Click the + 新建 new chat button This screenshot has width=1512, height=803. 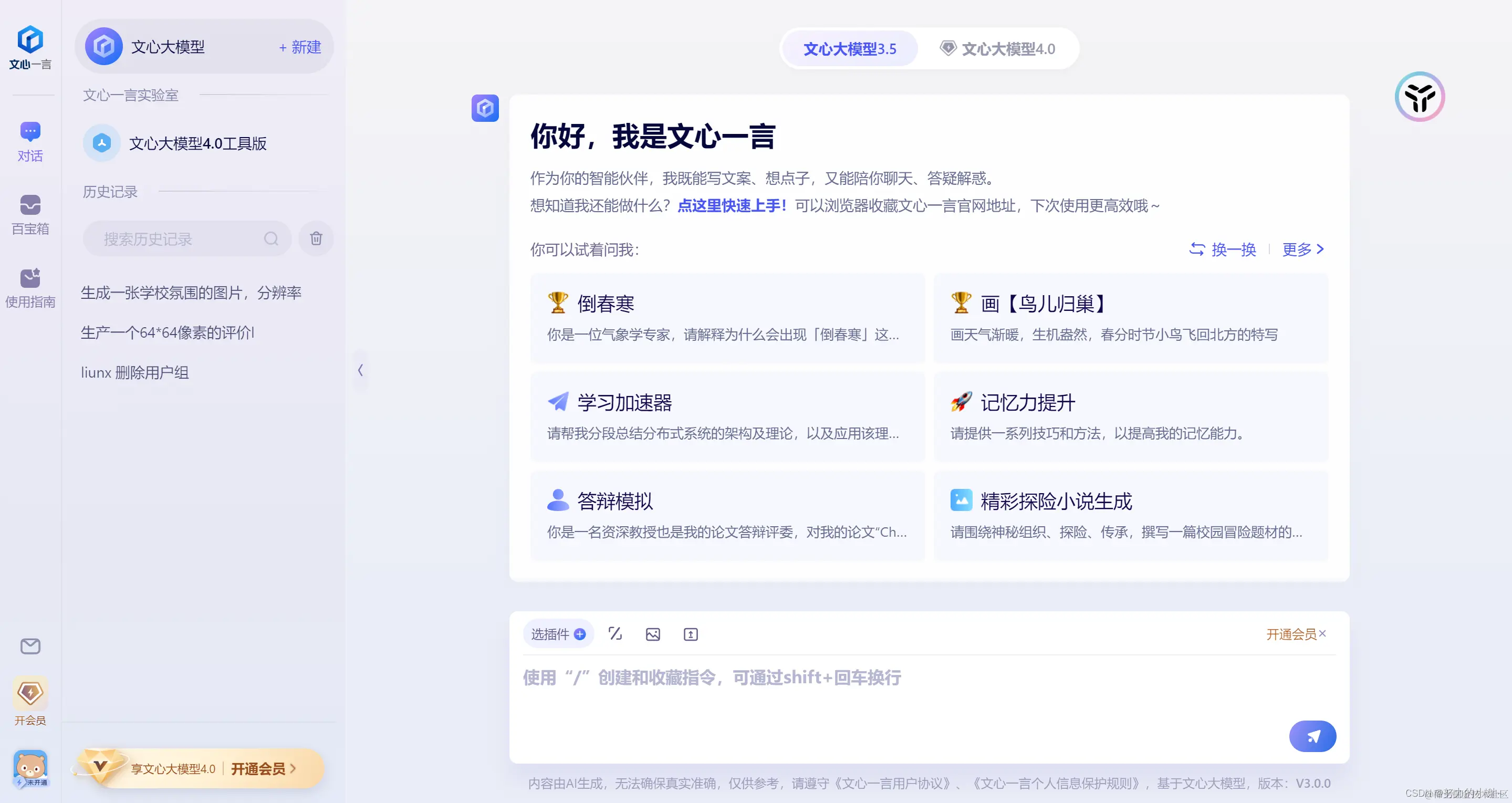tap(299, 47)
